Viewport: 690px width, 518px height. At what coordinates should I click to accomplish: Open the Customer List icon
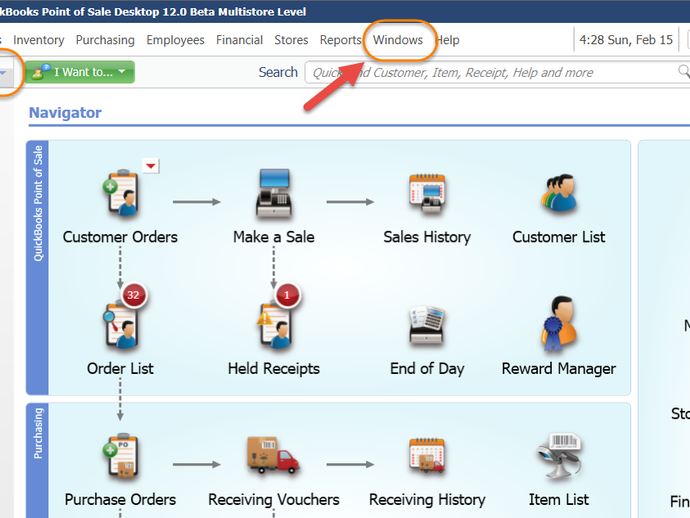click(558, 193)
